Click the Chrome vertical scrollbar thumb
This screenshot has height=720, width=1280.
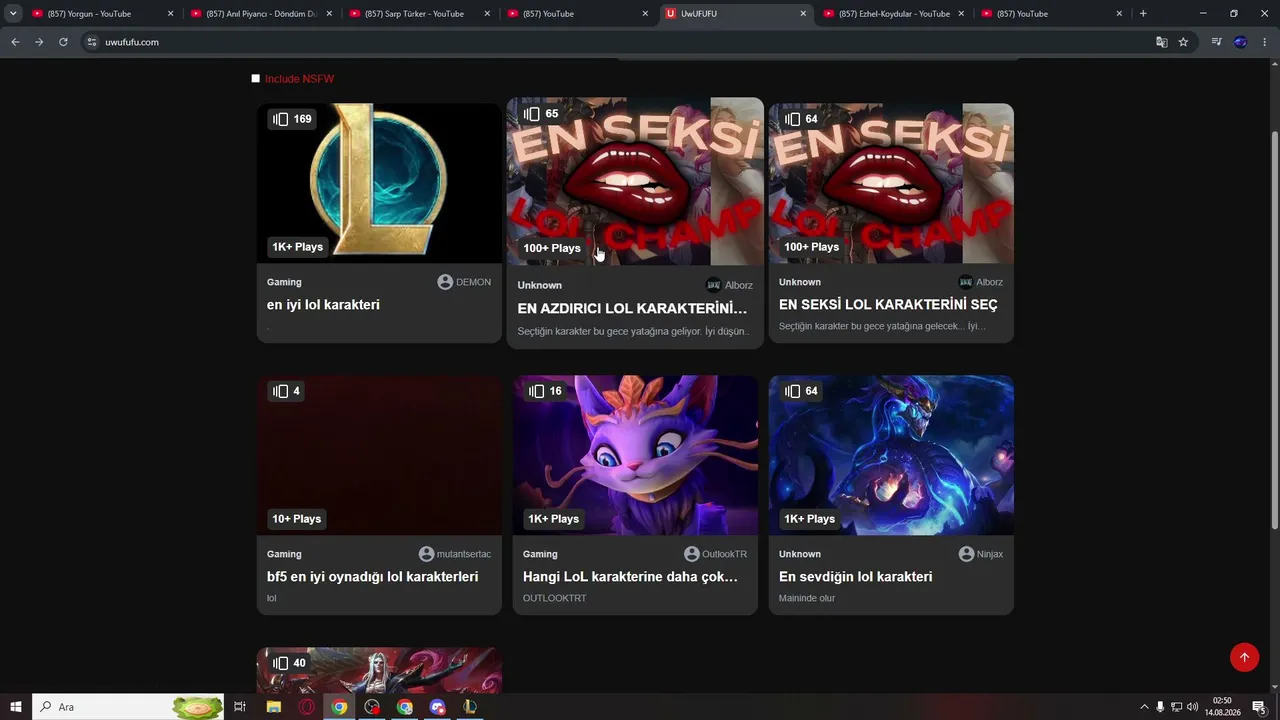point(1274,330)
